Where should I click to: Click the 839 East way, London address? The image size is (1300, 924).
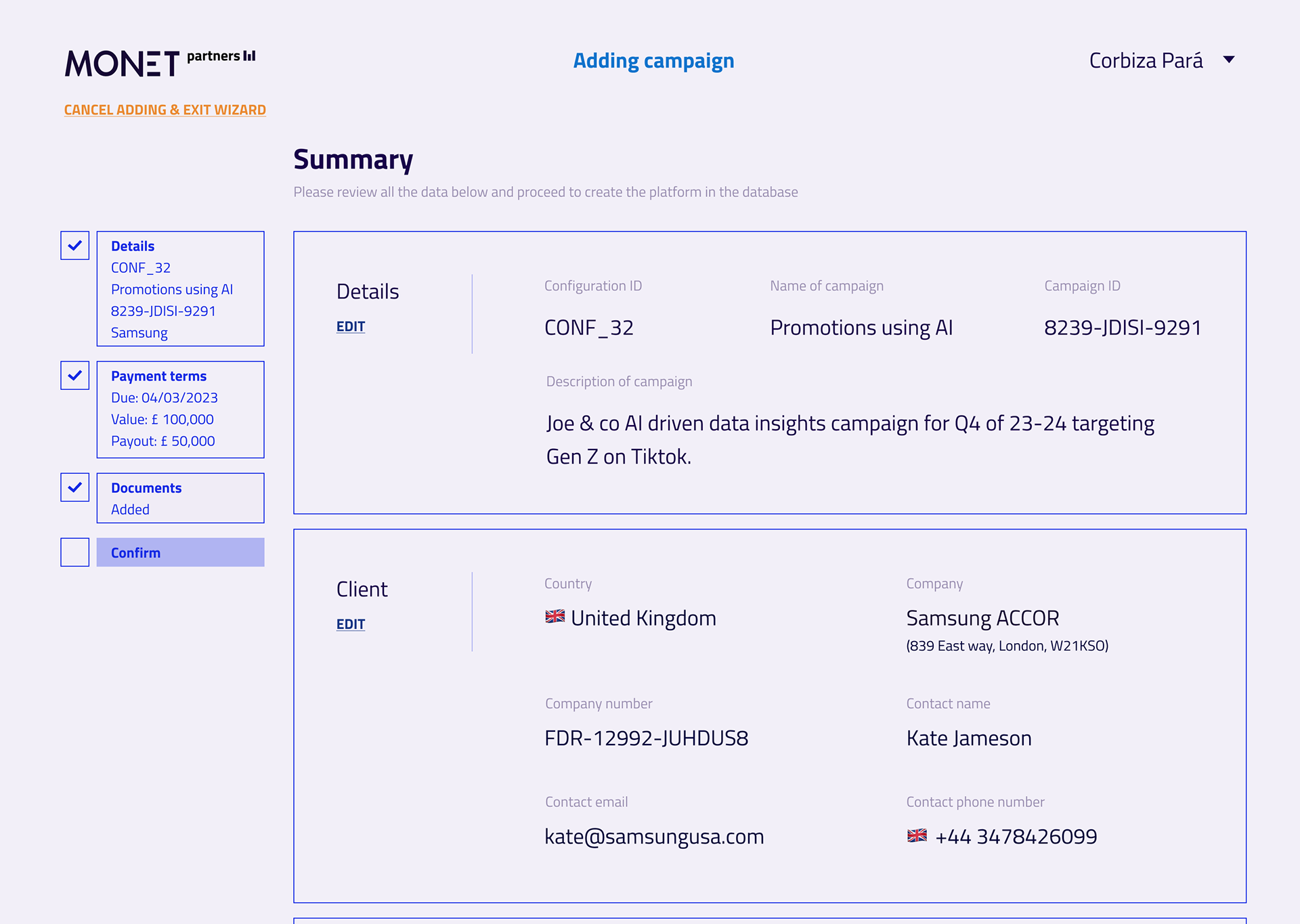pos(1007,646)
